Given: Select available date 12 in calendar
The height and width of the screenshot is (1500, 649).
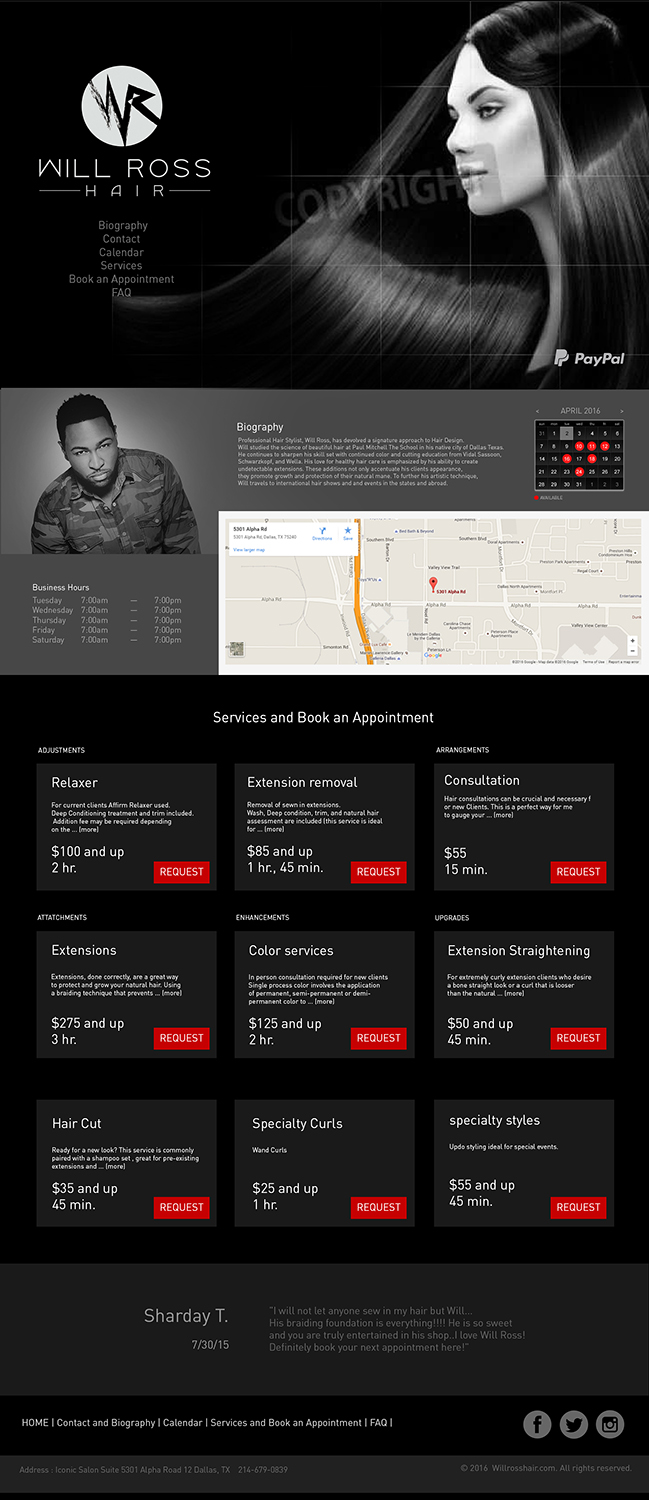Looking at the screenshot, I should (604, 446).
